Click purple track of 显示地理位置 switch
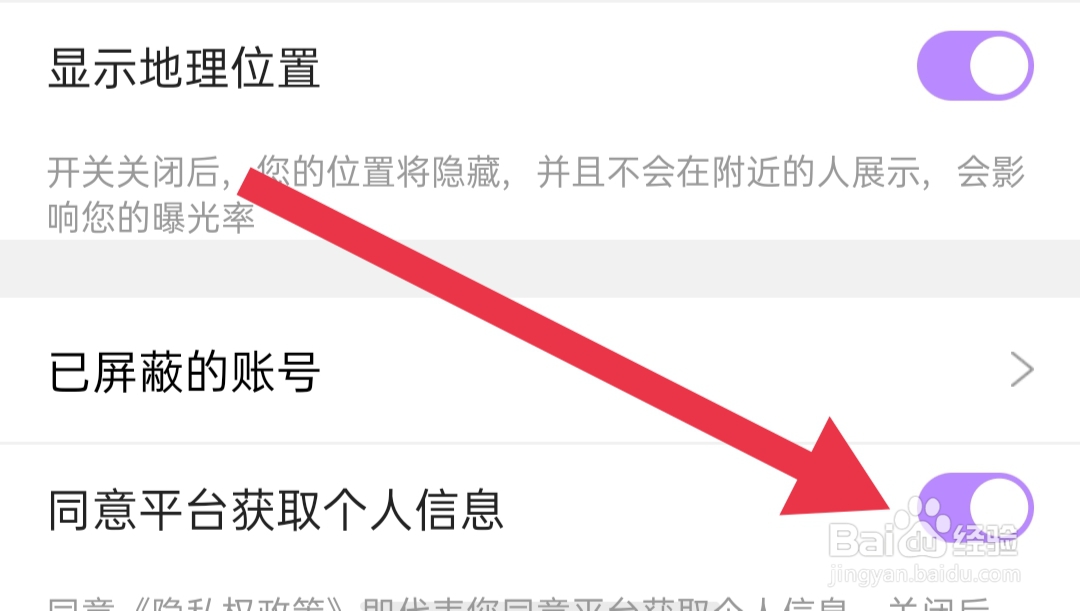 click(x=942, y=65)
